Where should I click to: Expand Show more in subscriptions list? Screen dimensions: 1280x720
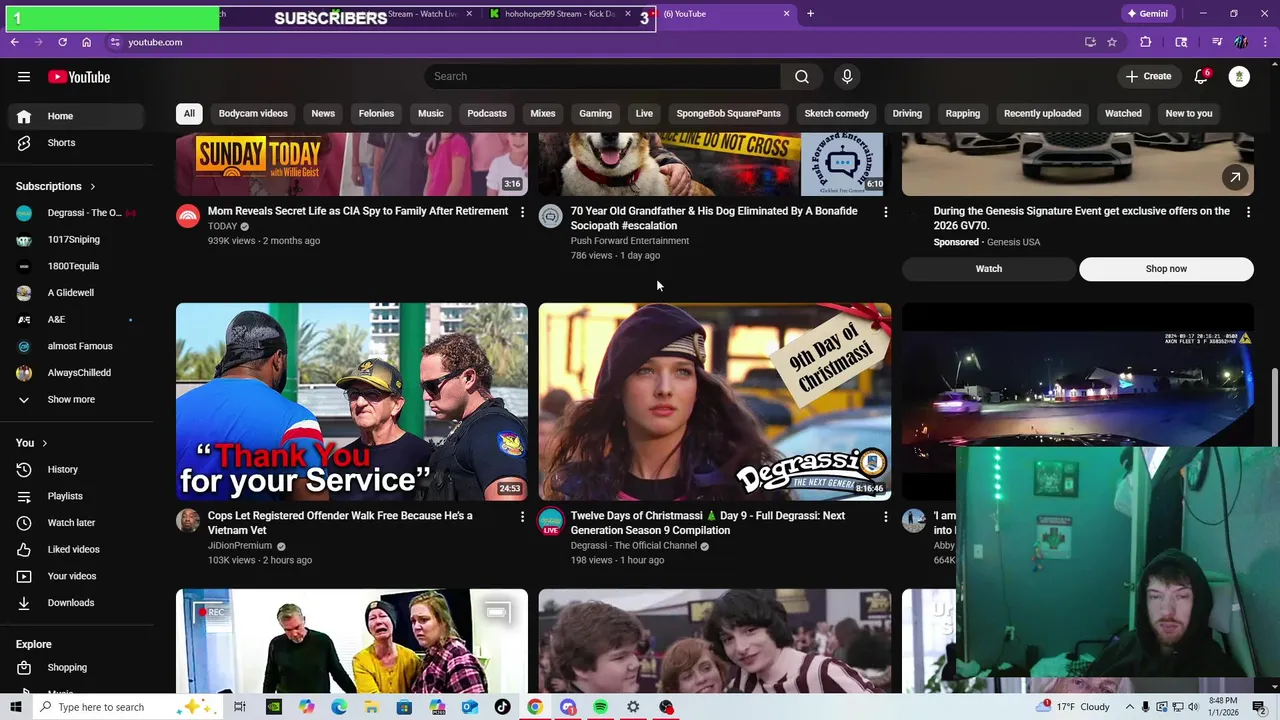[x=77, y=399]
